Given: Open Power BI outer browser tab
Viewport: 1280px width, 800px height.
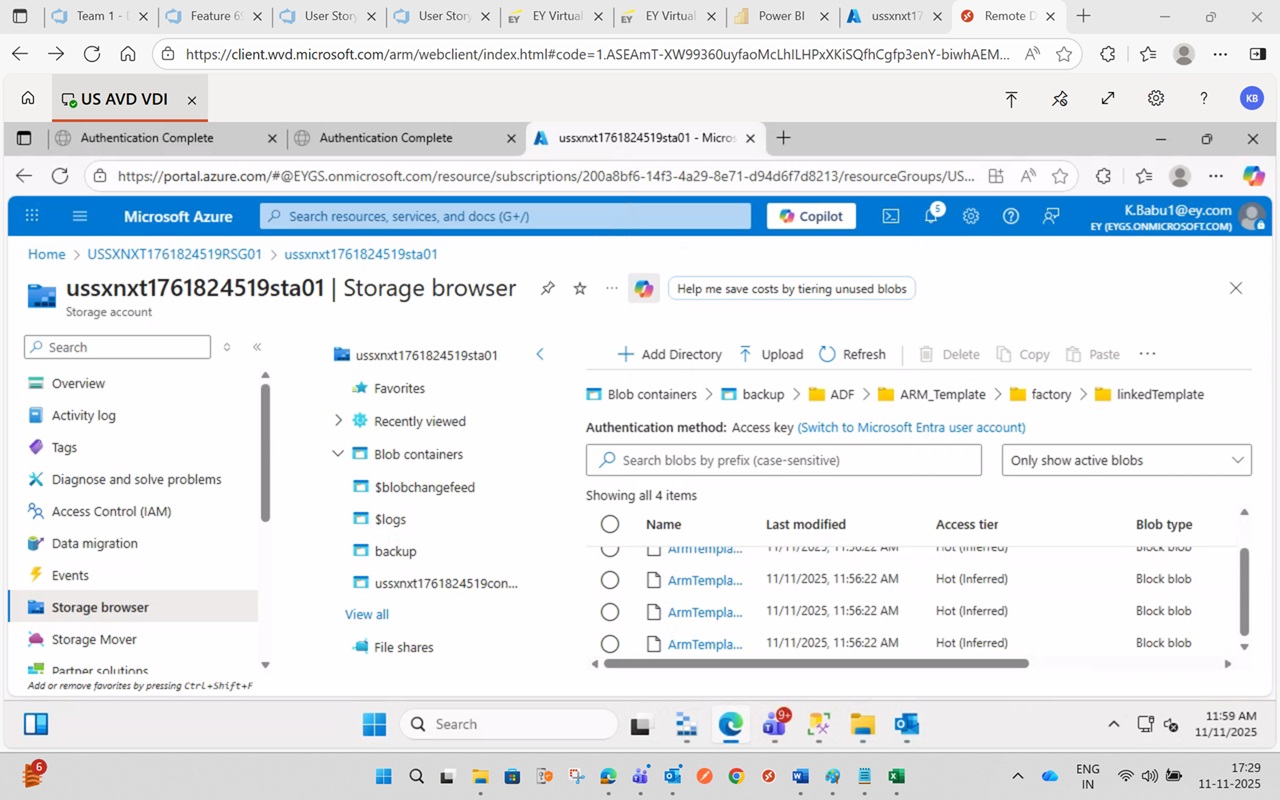Looking at the screenshot, I should tap(780, 16).
